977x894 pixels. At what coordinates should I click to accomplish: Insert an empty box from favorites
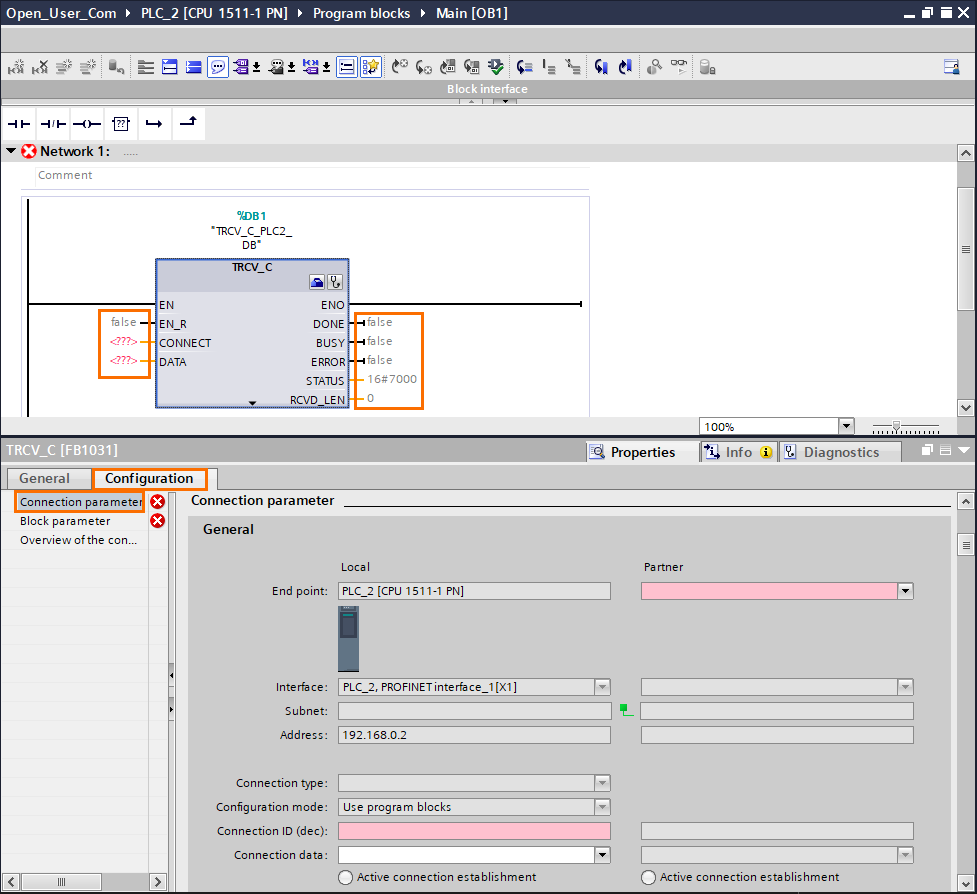click(x=120, y=124)
